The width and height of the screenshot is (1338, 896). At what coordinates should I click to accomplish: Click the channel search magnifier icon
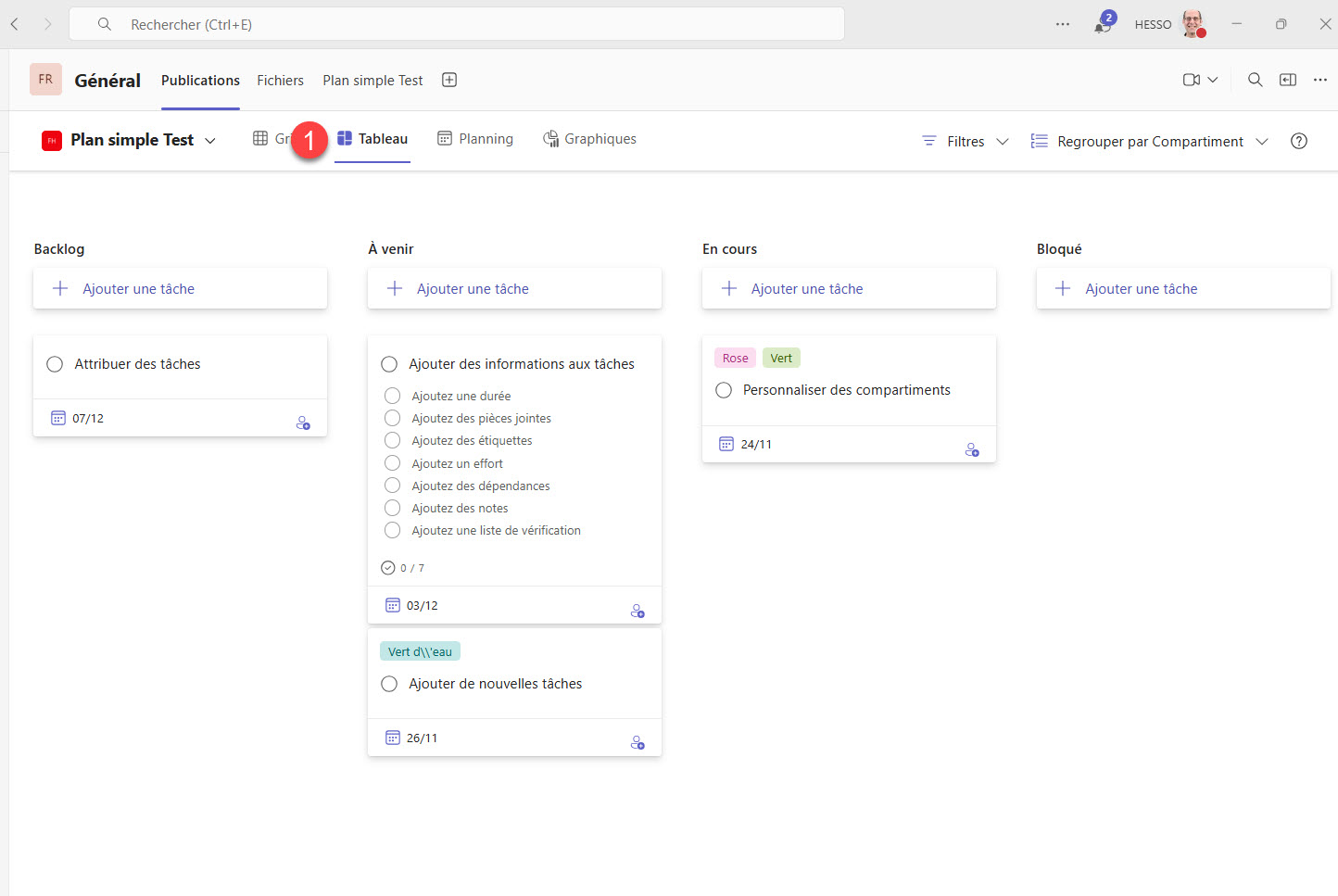pyautogui.click(x=1255, y=81)
